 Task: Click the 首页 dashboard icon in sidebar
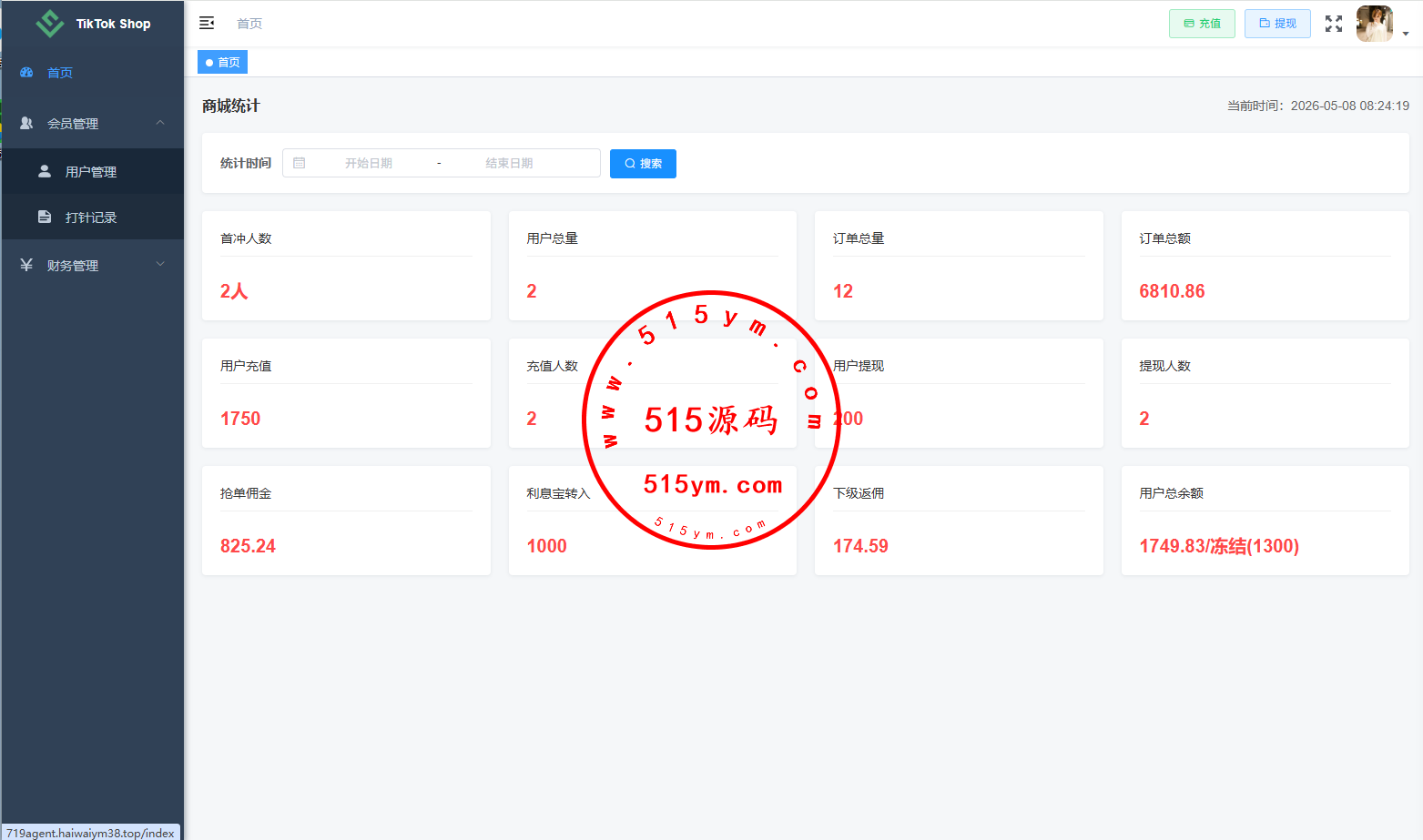26,72
